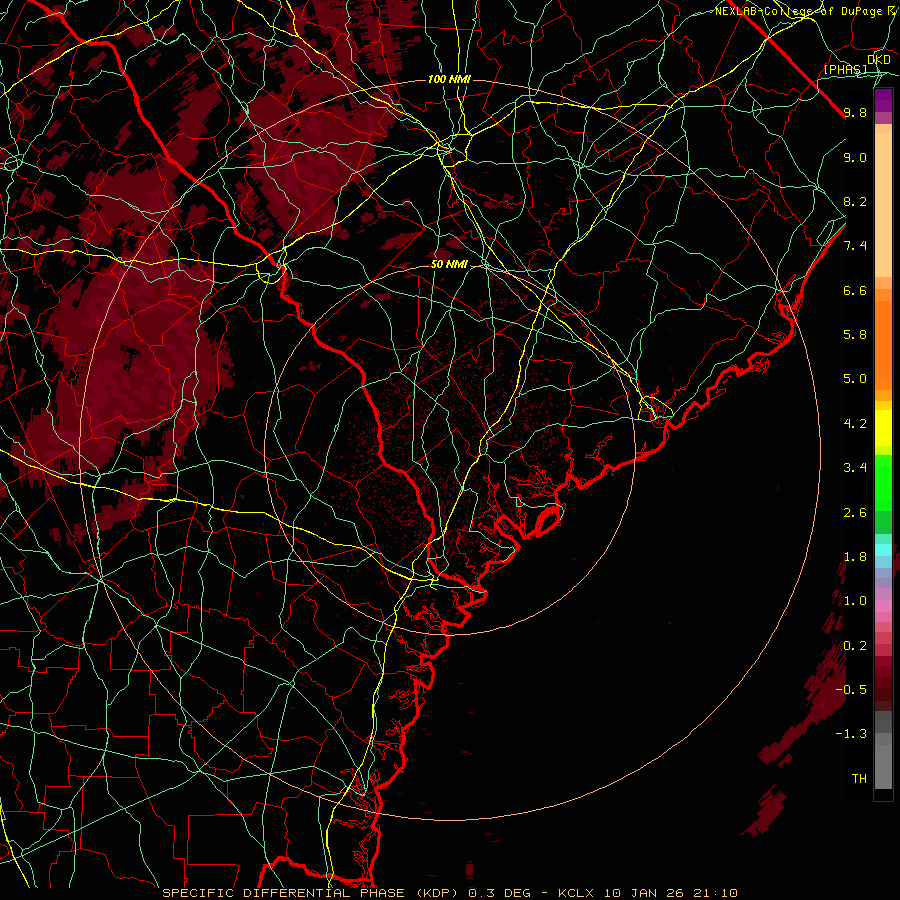
Task: Click the "0.3 DEG" elevation angle text
Action: 499,893
